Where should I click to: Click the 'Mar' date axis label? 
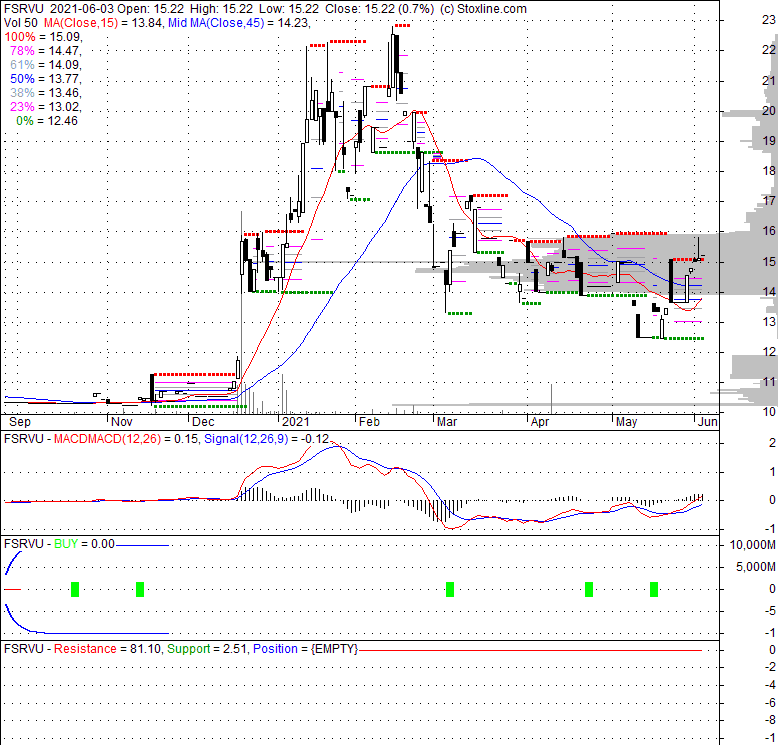coord(447,422)
